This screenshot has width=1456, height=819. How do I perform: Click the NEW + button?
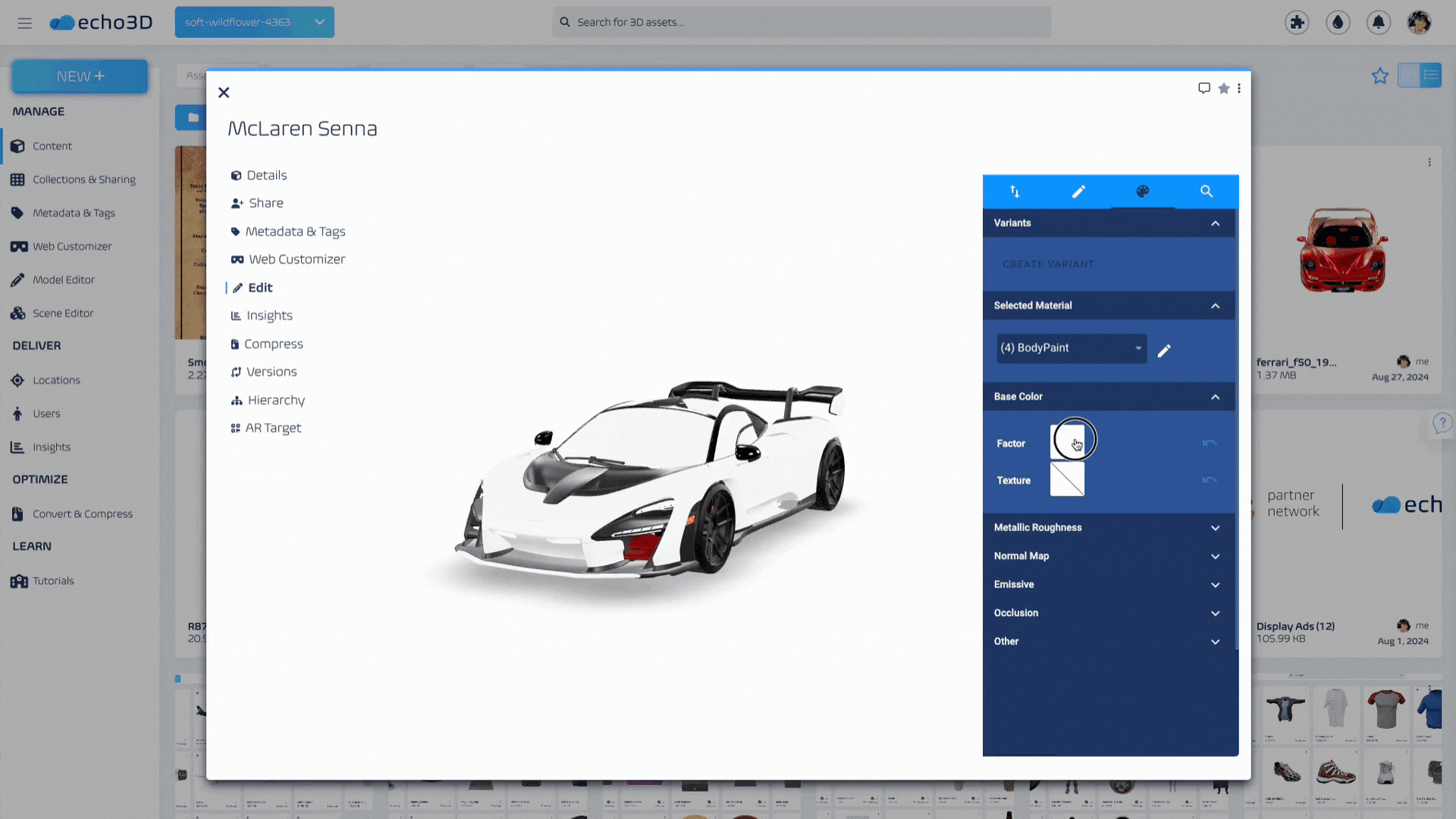click(80, 77)
